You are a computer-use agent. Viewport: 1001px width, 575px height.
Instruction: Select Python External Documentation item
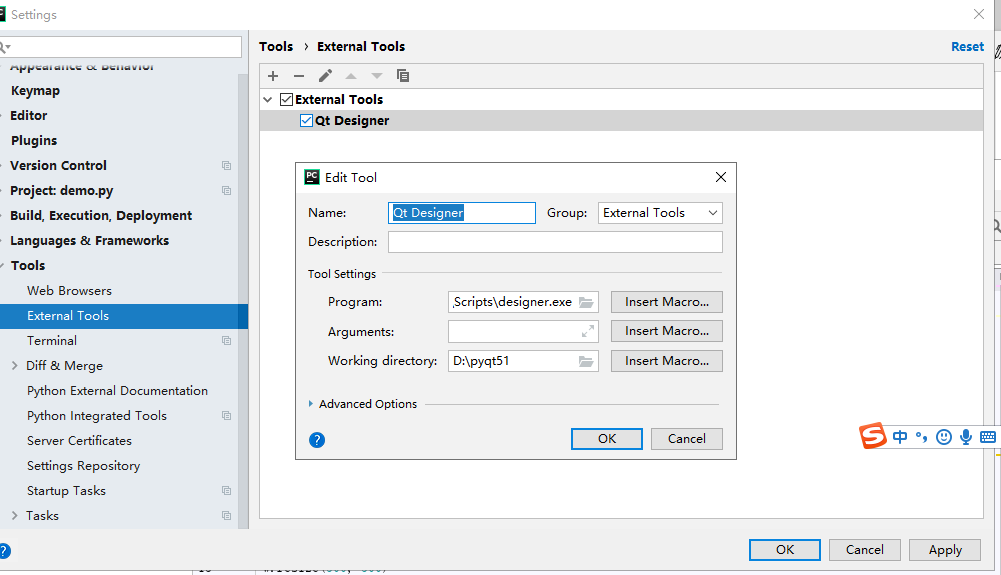click(x=117, y=391)
